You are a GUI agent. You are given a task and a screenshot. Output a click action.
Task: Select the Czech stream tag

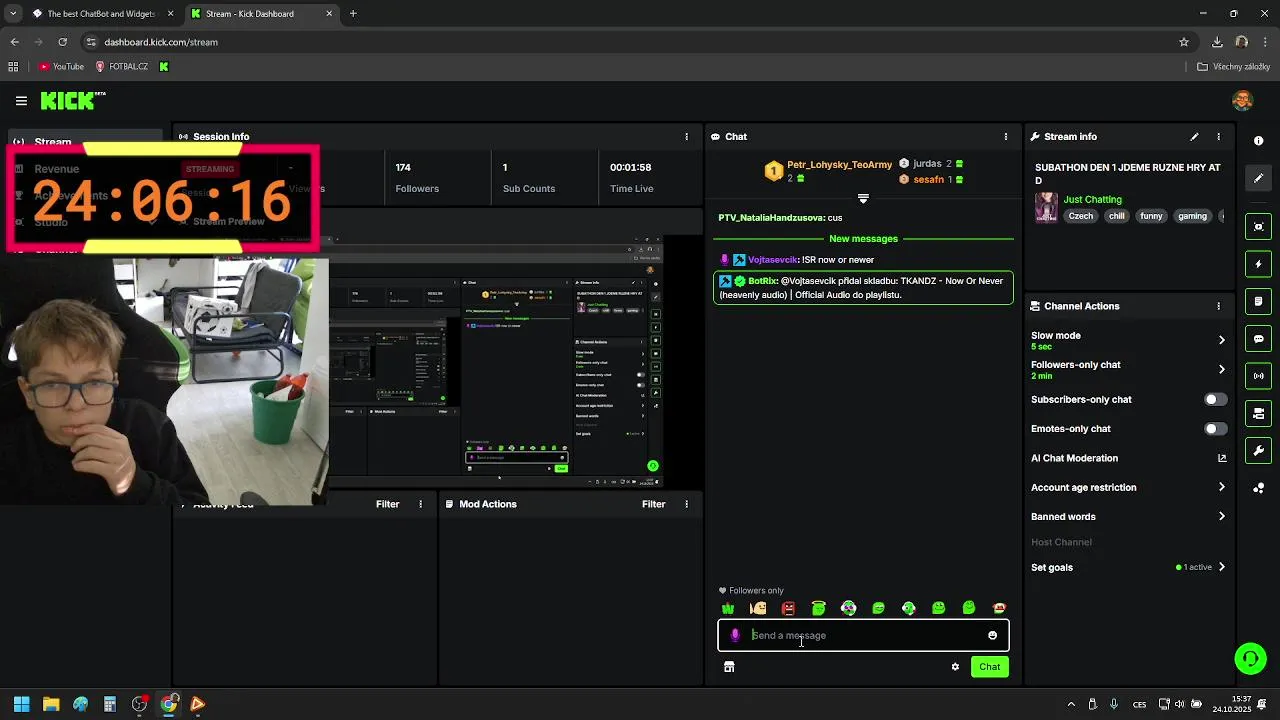1081,216
